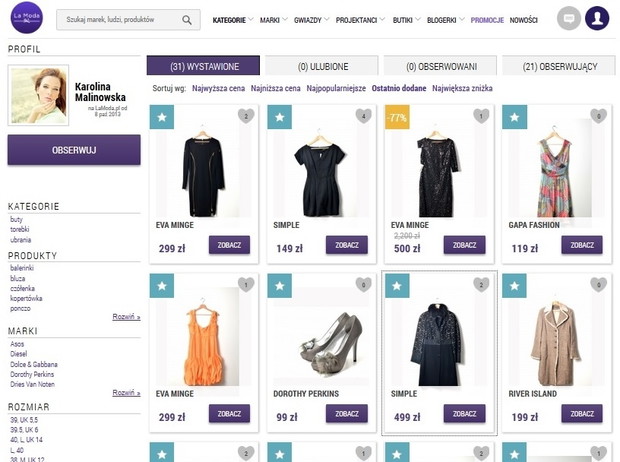Click star badge on black Eva Minge 299 zł dress
Image resolution: width=620 pixels, height=462 pixels.
pyautogui.click(x=162, y=117)
